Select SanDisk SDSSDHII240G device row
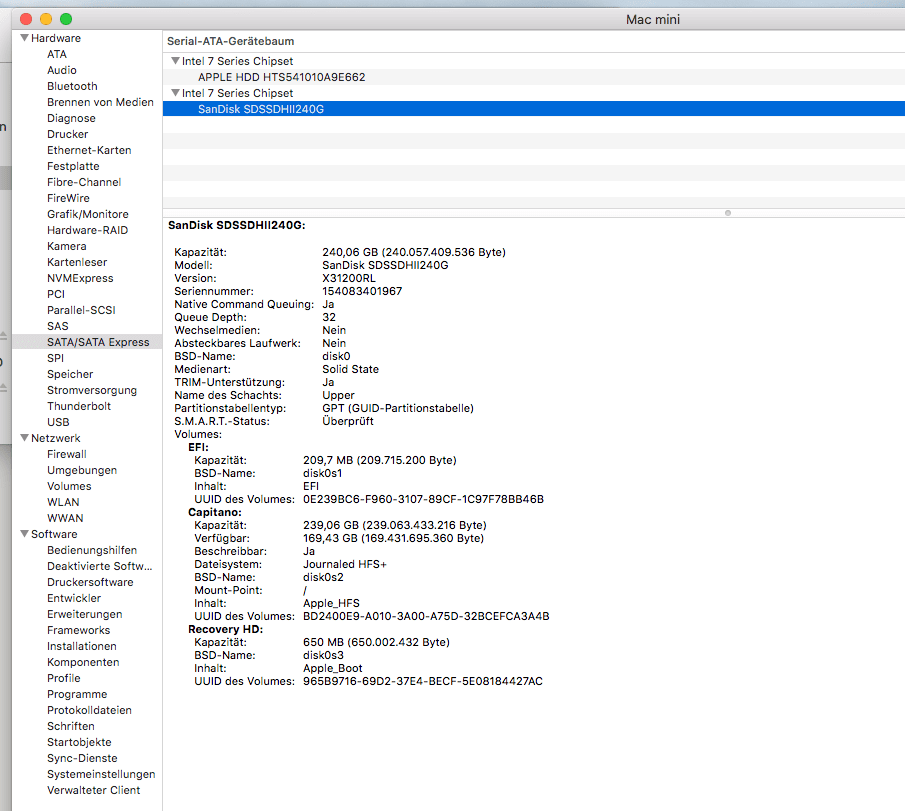Image resolution: width=905 pixels, height=811 pixels. click(x=534, y=109)
